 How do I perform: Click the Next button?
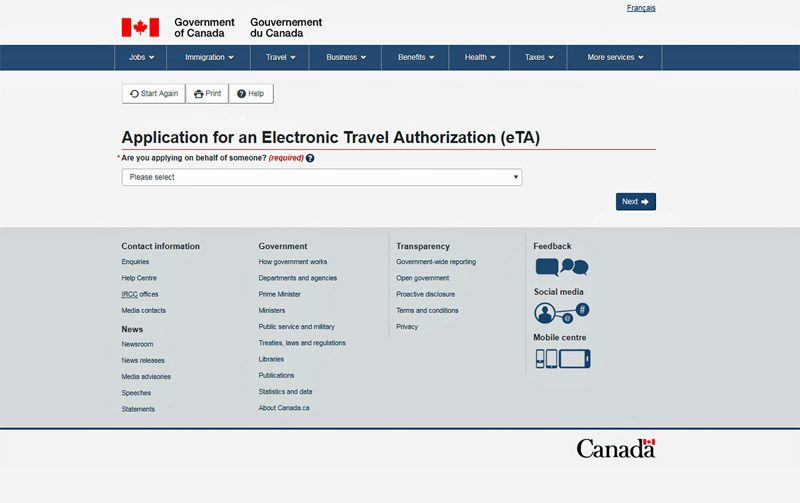tap(635, 202)
